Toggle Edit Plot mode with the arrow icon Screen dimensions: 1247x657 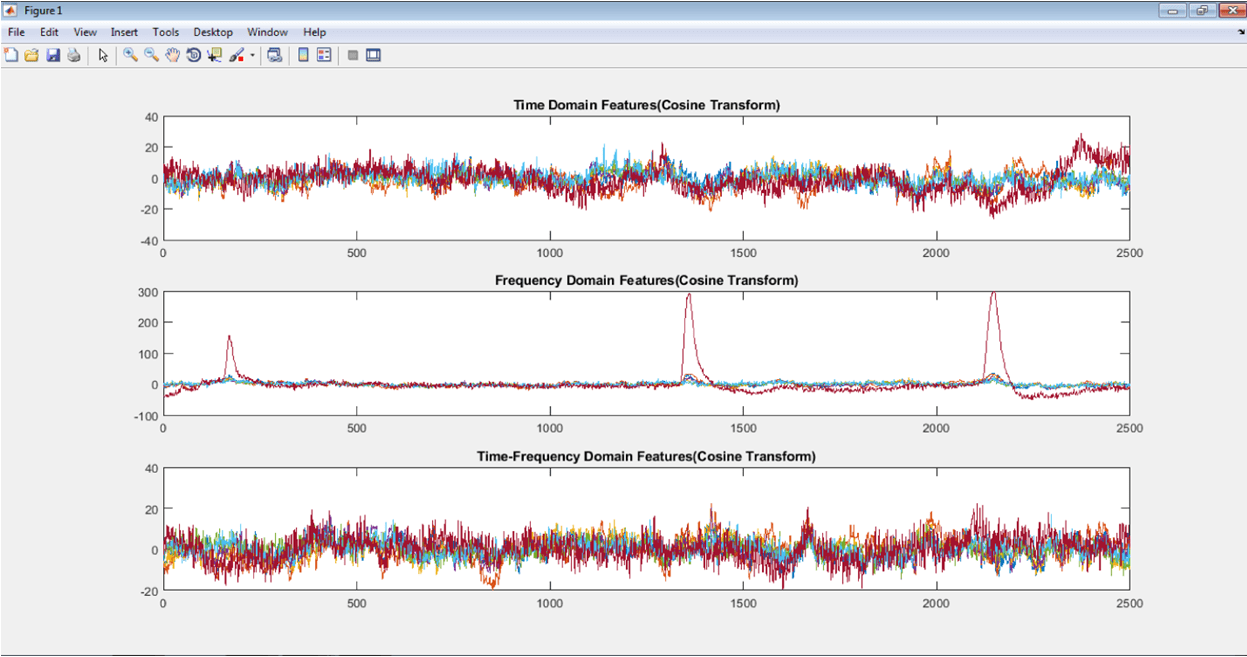[x=103, y=55]
